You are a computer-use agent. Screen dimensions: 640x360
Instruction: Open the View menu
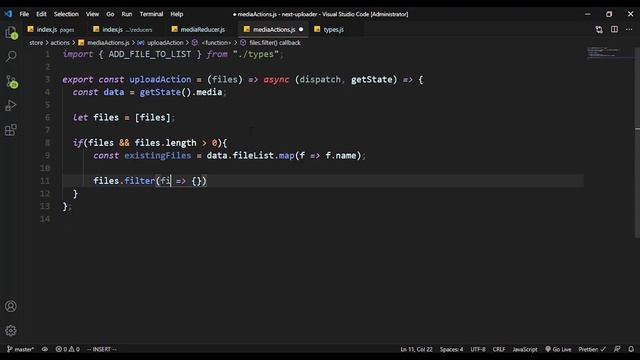point(92,14)
